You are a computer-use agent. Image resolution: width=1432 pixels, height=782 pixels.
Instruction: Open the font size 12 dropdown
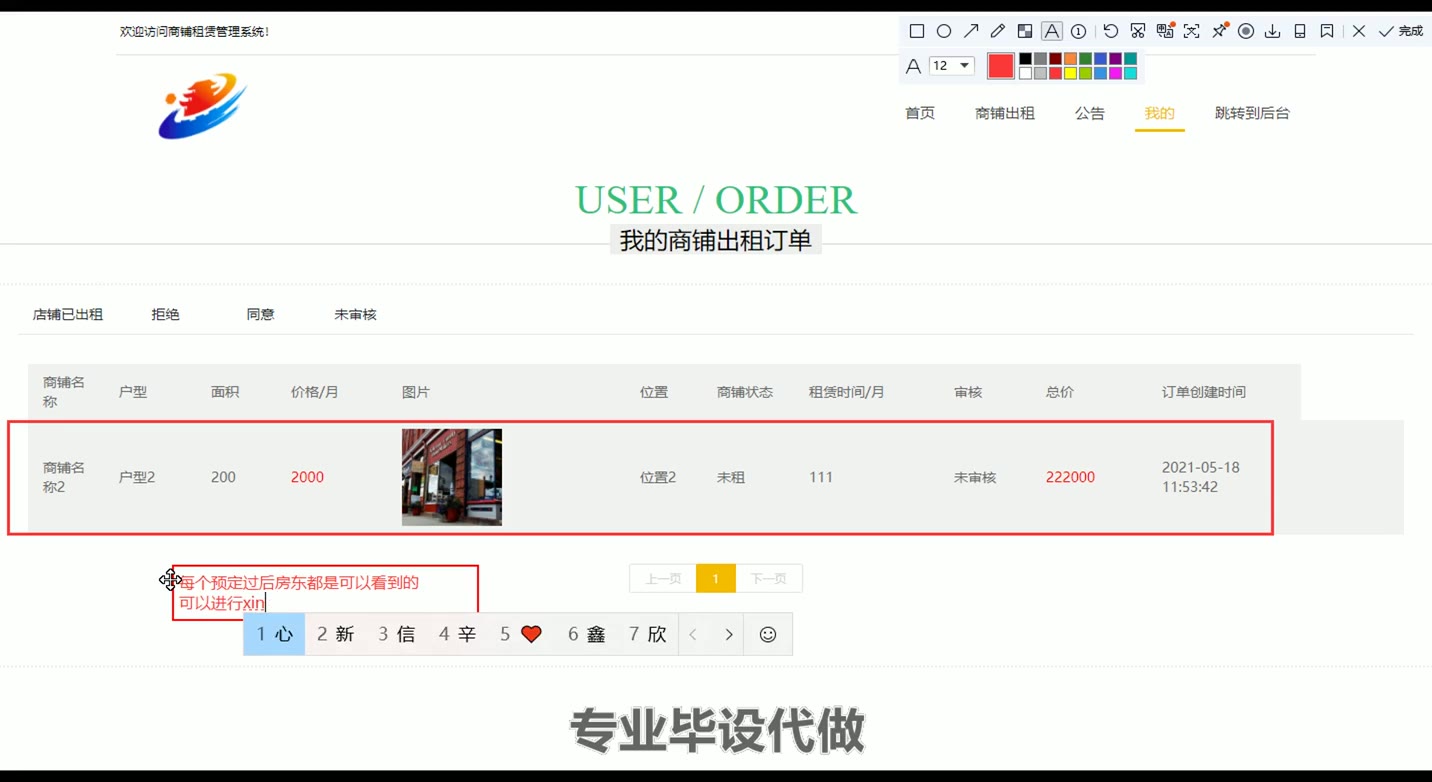951,66
